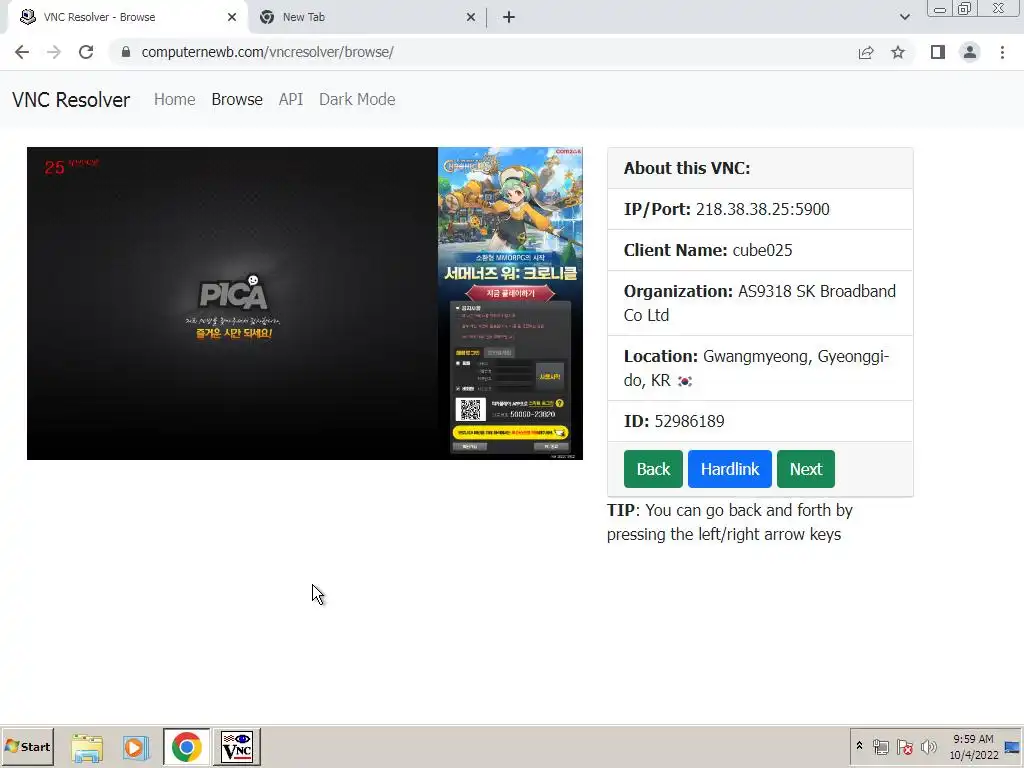1024x768 pixels.
Task: Click the volume speaker tray icon
Action: (x=928, y=747)
